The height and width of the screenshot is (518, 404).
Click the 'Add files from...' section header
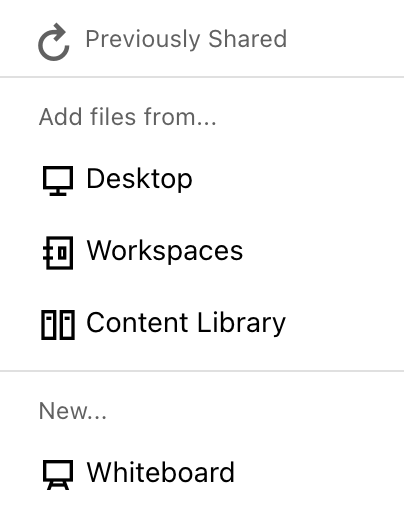pos(128,117)
